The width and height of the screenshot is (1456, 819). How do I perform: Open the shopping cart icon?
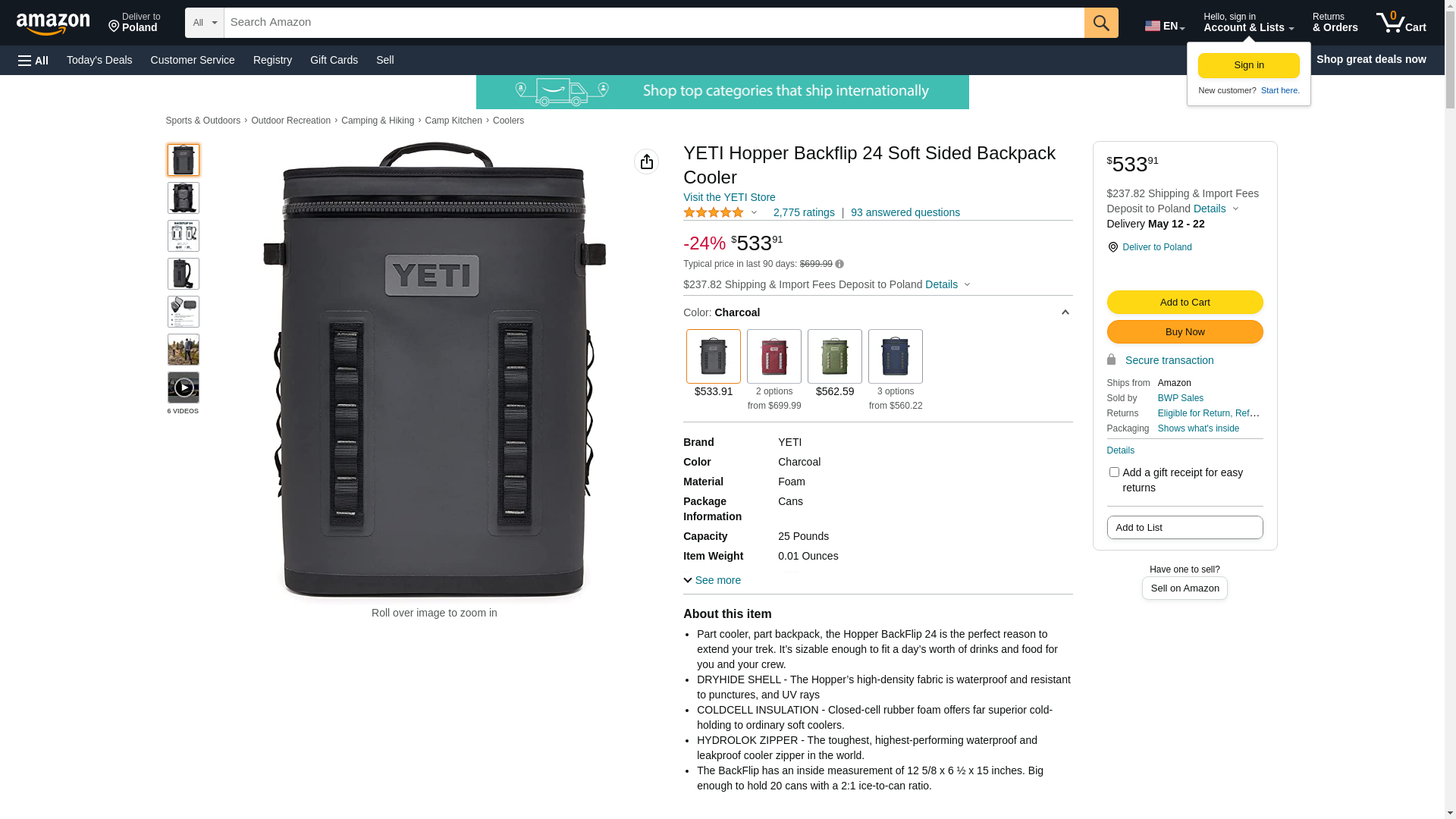[1401, 23]
